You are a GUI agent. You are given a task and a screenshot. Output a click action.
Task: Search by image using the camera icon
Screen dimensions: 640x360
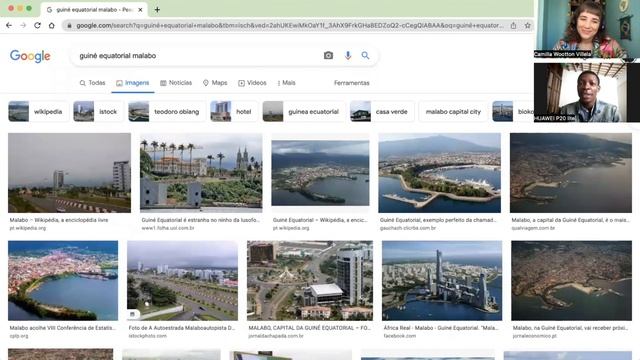328,56
